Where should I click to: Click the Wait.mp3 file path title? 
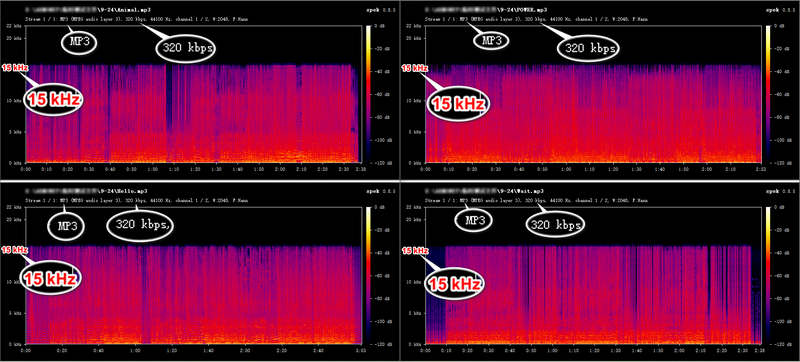point(484,191)
